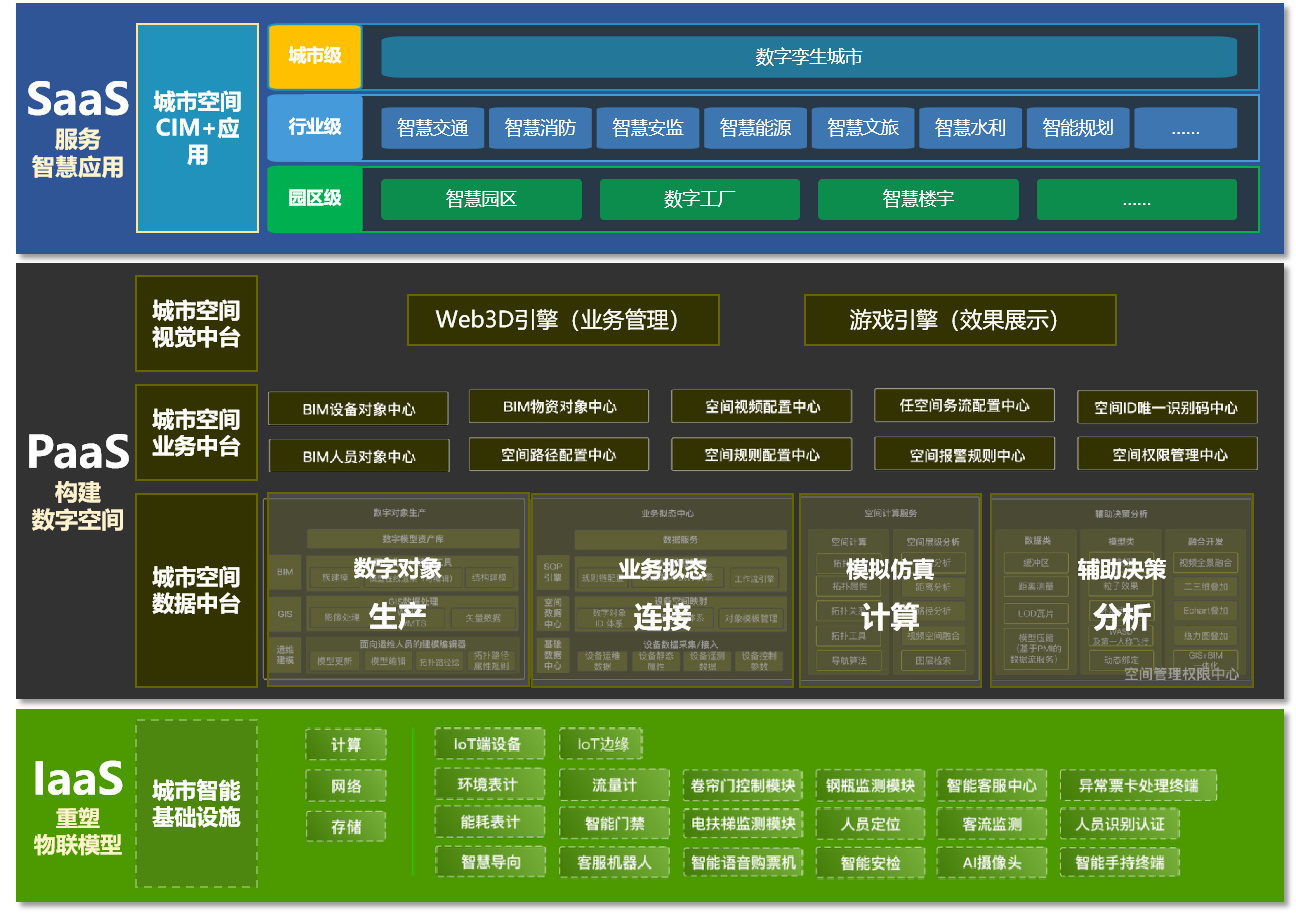Select the green 园区级 label
This screenshot has width=1296, height=914.
tap(314, 198)
